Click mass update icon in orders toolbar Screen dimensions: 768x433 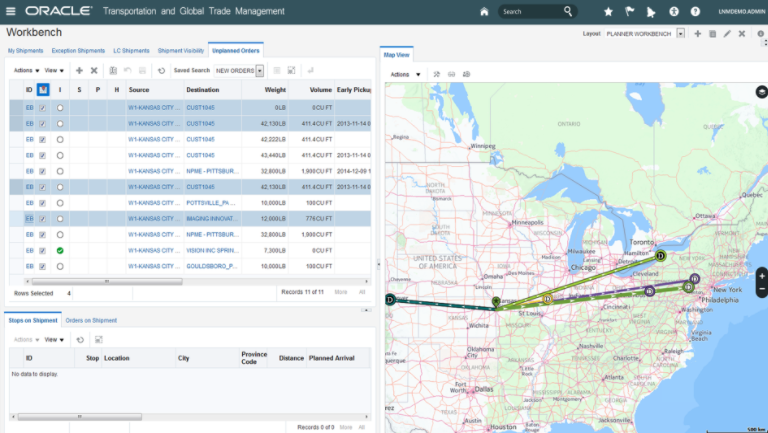(113, 71)
